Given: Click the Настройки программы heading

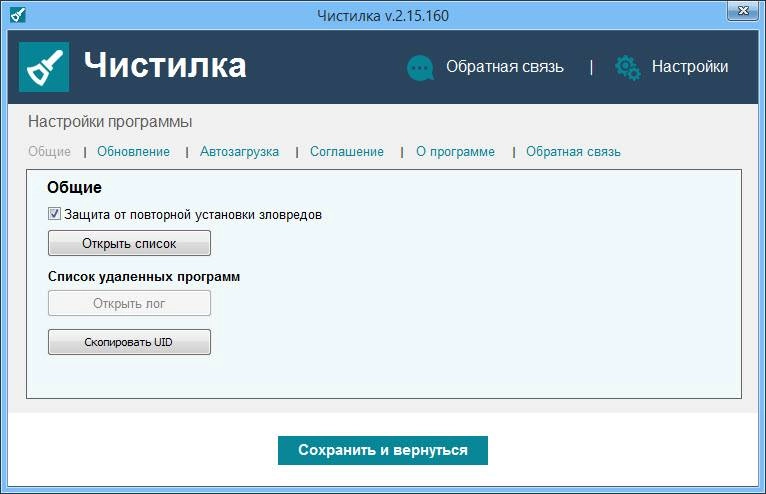Looking at the screenshot, I should click(x=110, y=121).
